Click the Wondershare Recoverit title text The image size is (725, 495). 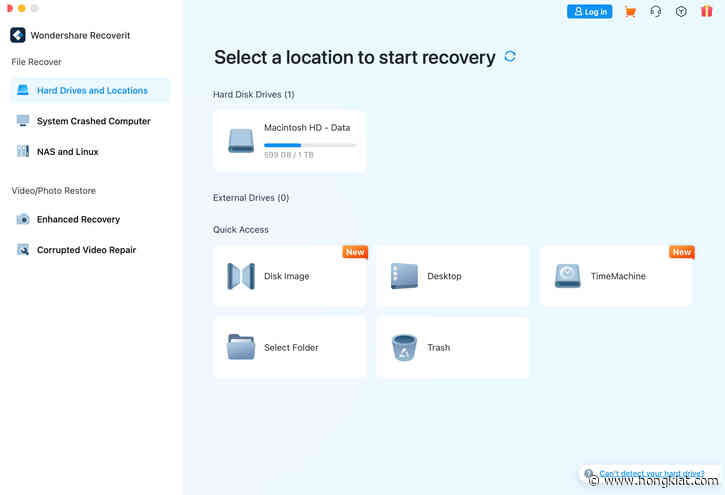[x=80, y=36]
